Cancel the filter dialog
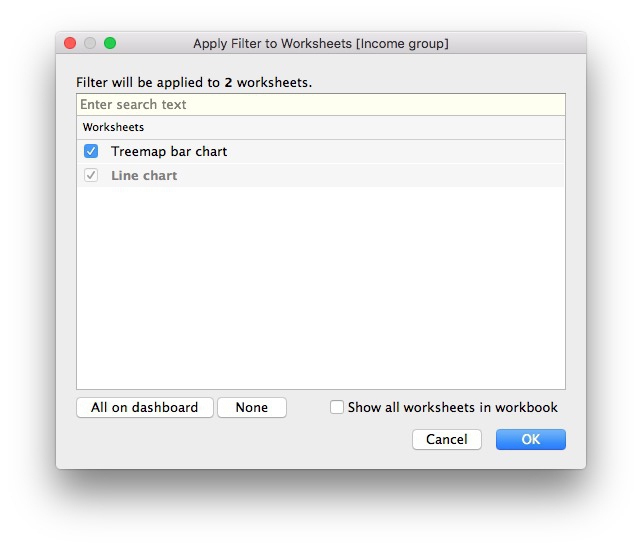This screenshot has width=642, height=549. [x=446, y=439]
